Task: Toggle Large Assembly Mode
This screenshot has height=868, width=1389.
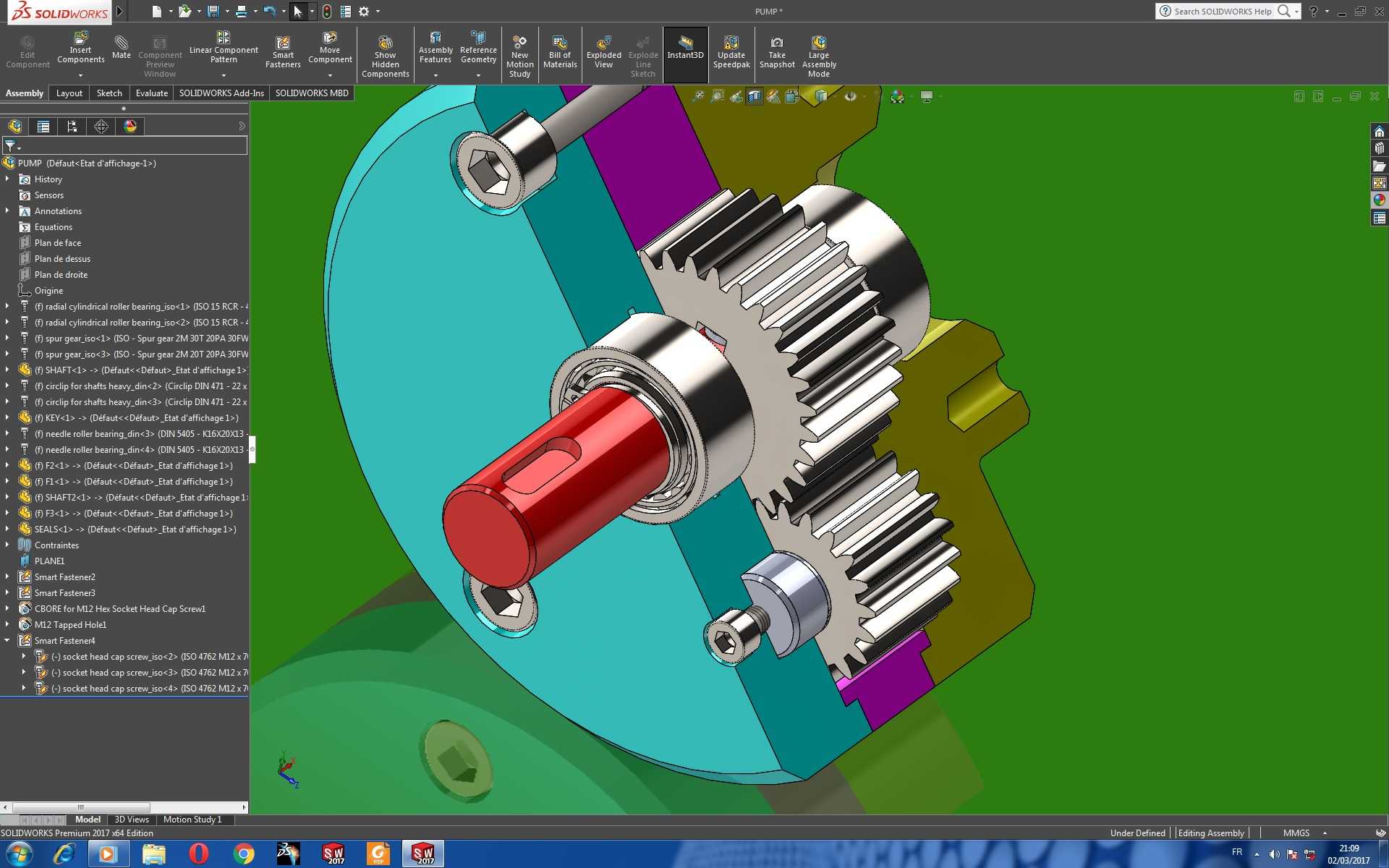Action: tap(819, 56)
